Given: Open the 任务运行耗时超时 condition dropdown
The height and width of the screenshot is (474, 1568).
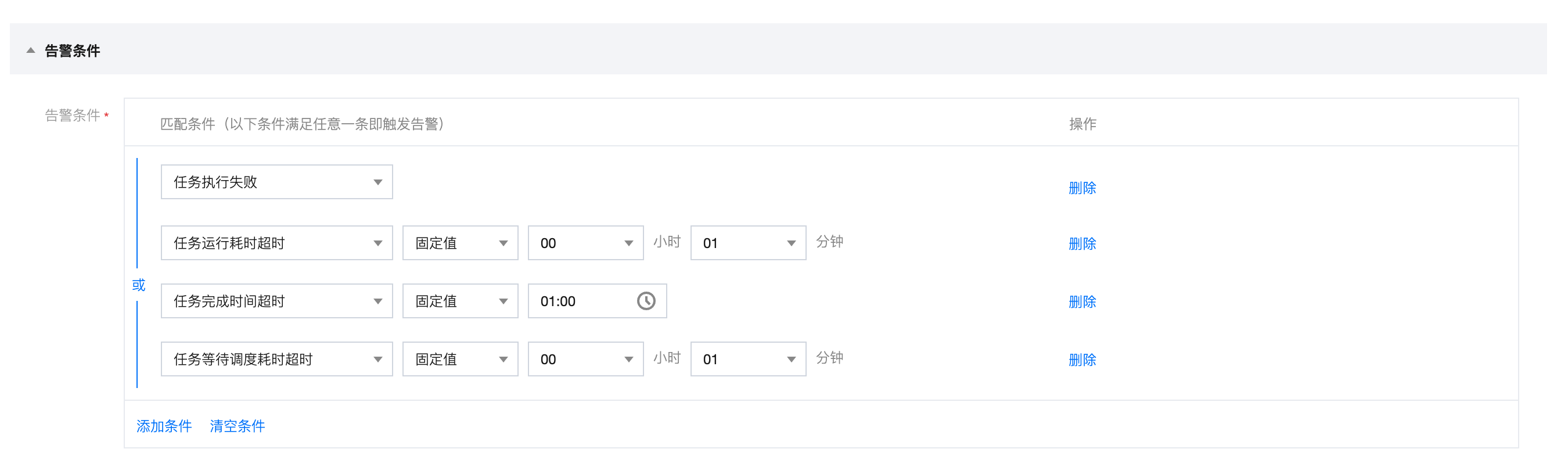Looking at the screenshot, I should click(x=276, y=243).
